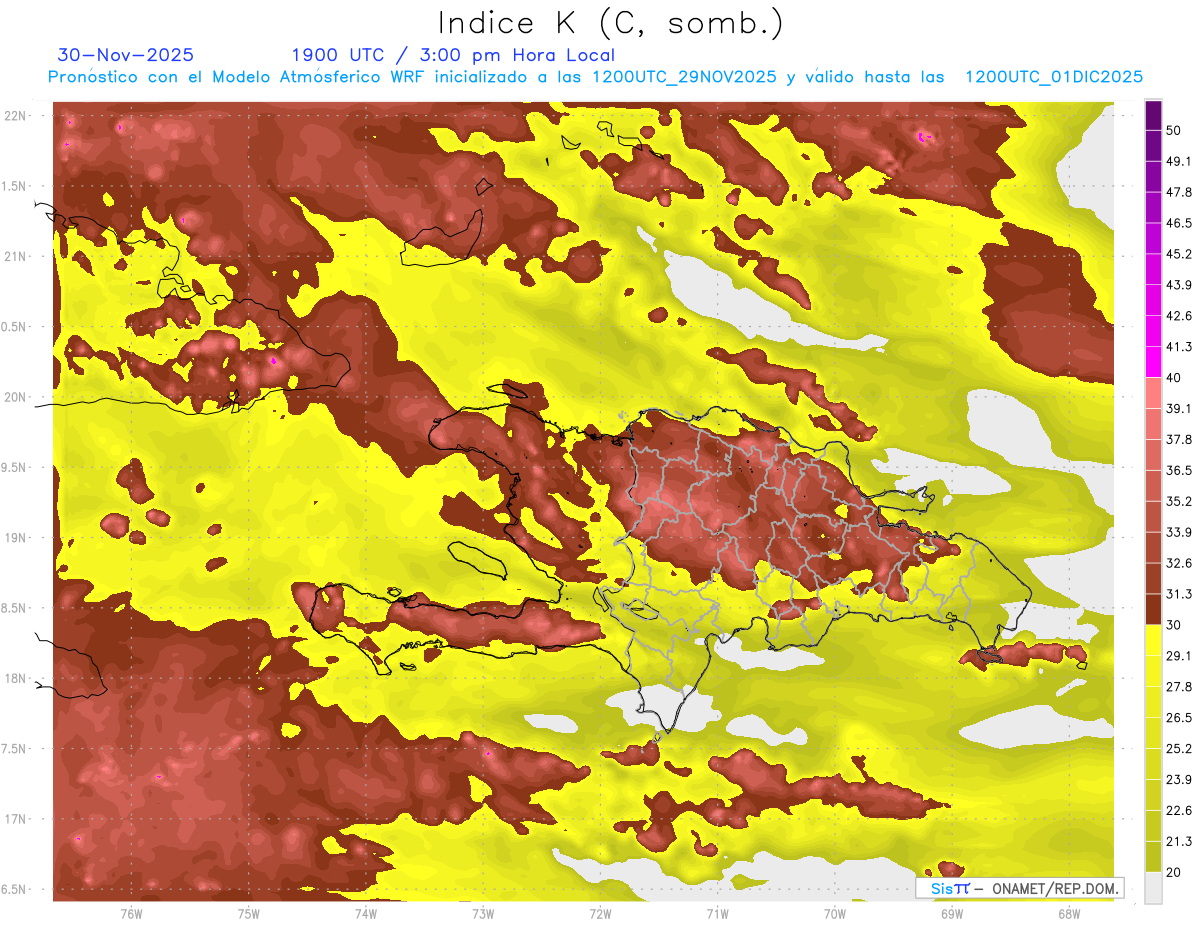Click the '45.2' color scale value

point(1179,253)
